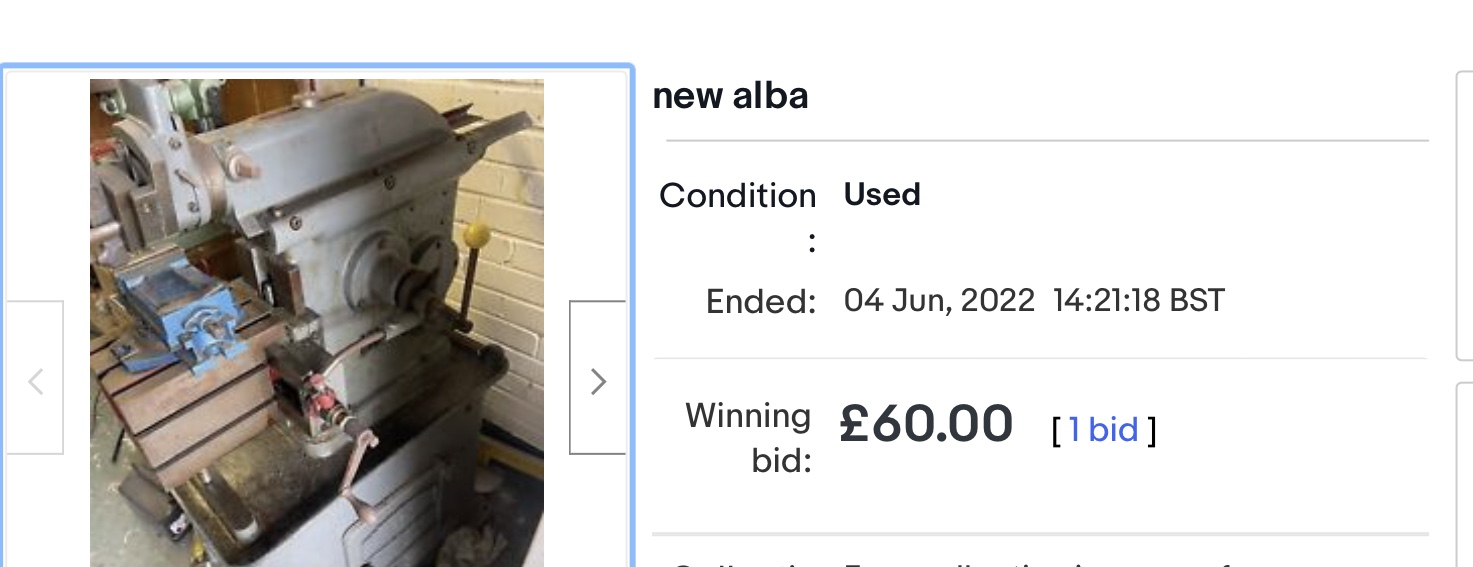Click the yellow lever knob in the photo
Viewport: 1473px width, 567px height.
click(477, 236)
